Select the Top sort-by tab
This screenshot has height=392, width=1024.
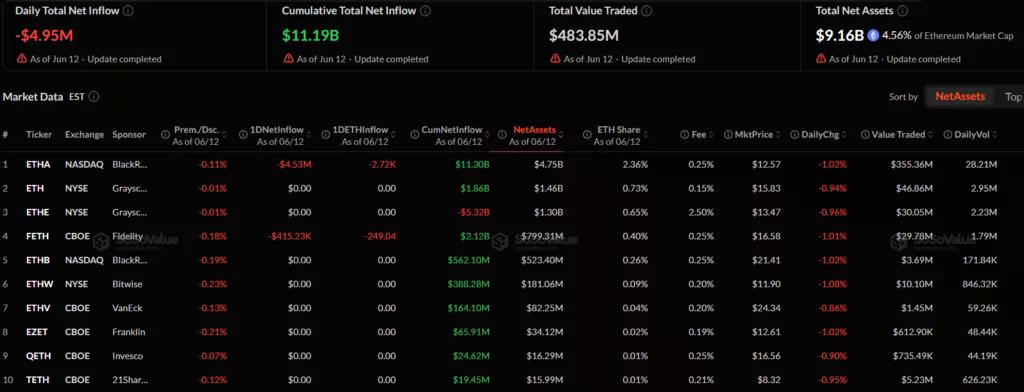pos(1013,97)
